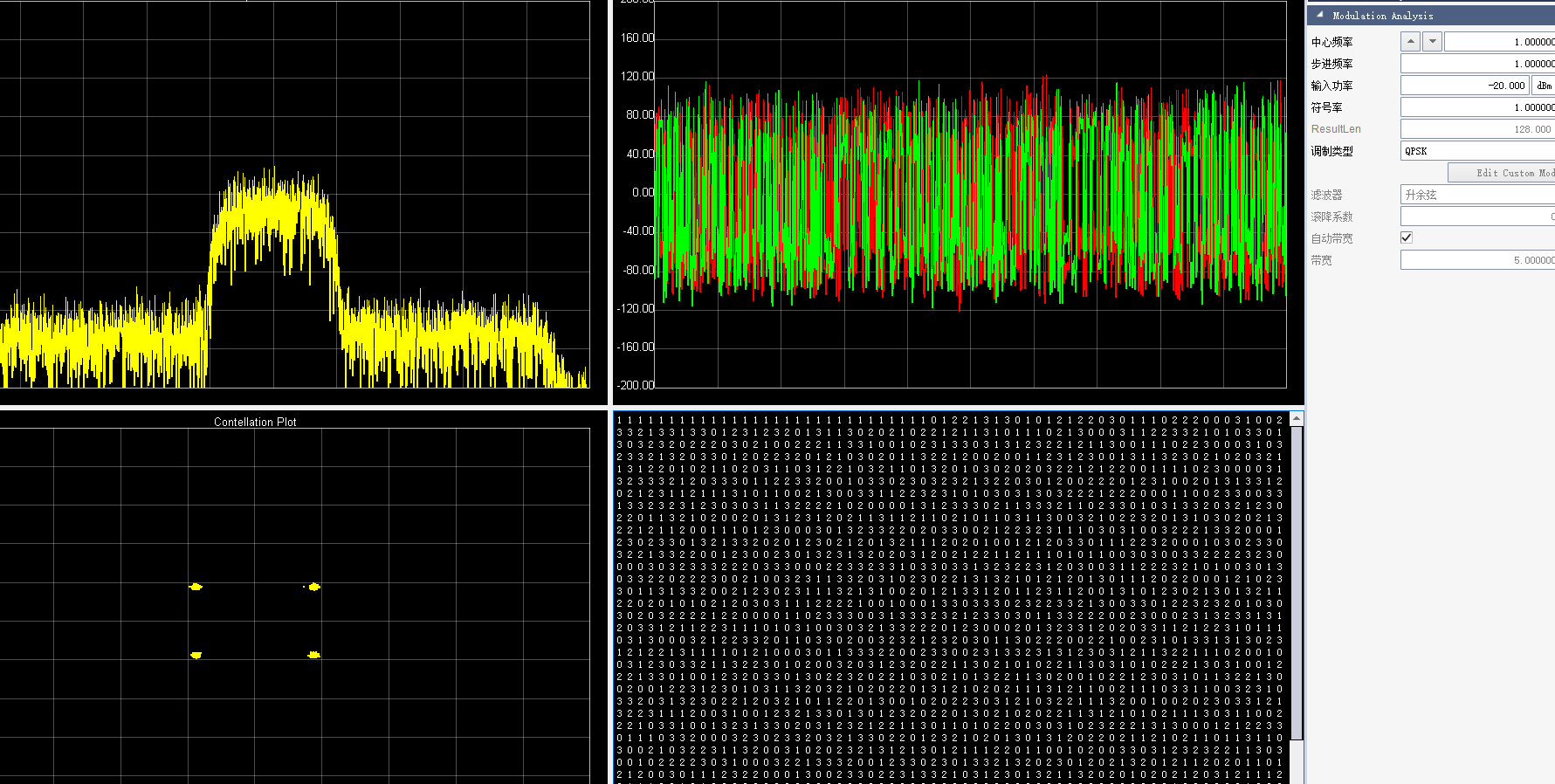Viewport: 1555px width, 784px height.
Task: Increase center frequency with up arrow
Action: pyautogui.click(x=1411, y=41)
